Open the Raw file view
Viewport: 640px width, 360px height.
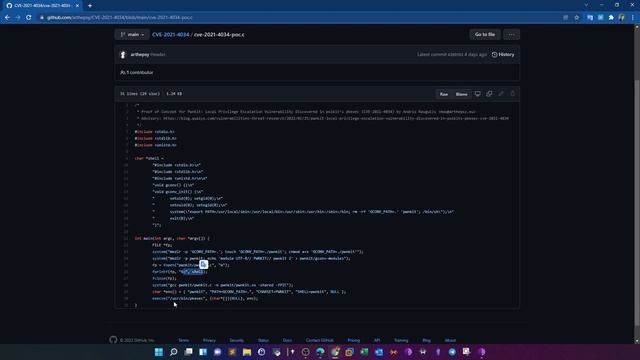[x=444, y=94]
